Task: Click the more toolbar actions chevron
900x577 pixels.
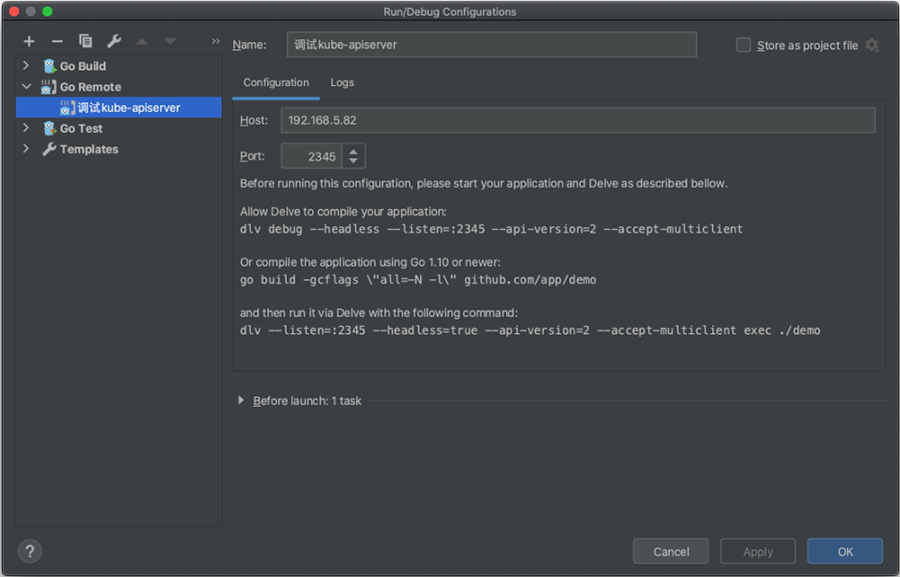Action: (x=215, y=41)
